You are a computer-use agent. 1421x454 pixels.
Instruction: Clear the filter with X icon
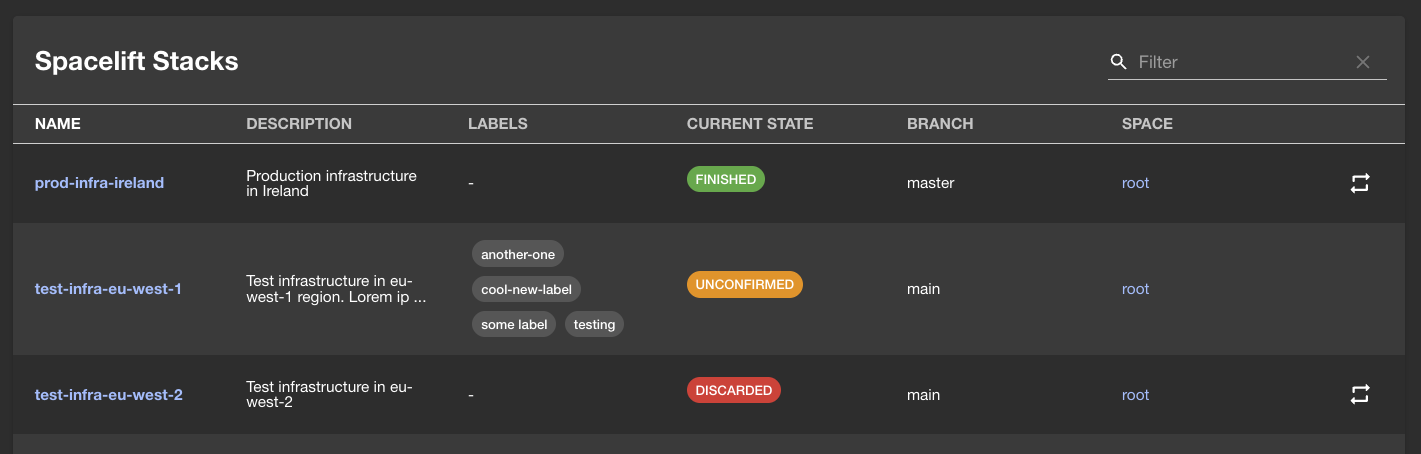pyautogui.click(x=1363, y=62)
